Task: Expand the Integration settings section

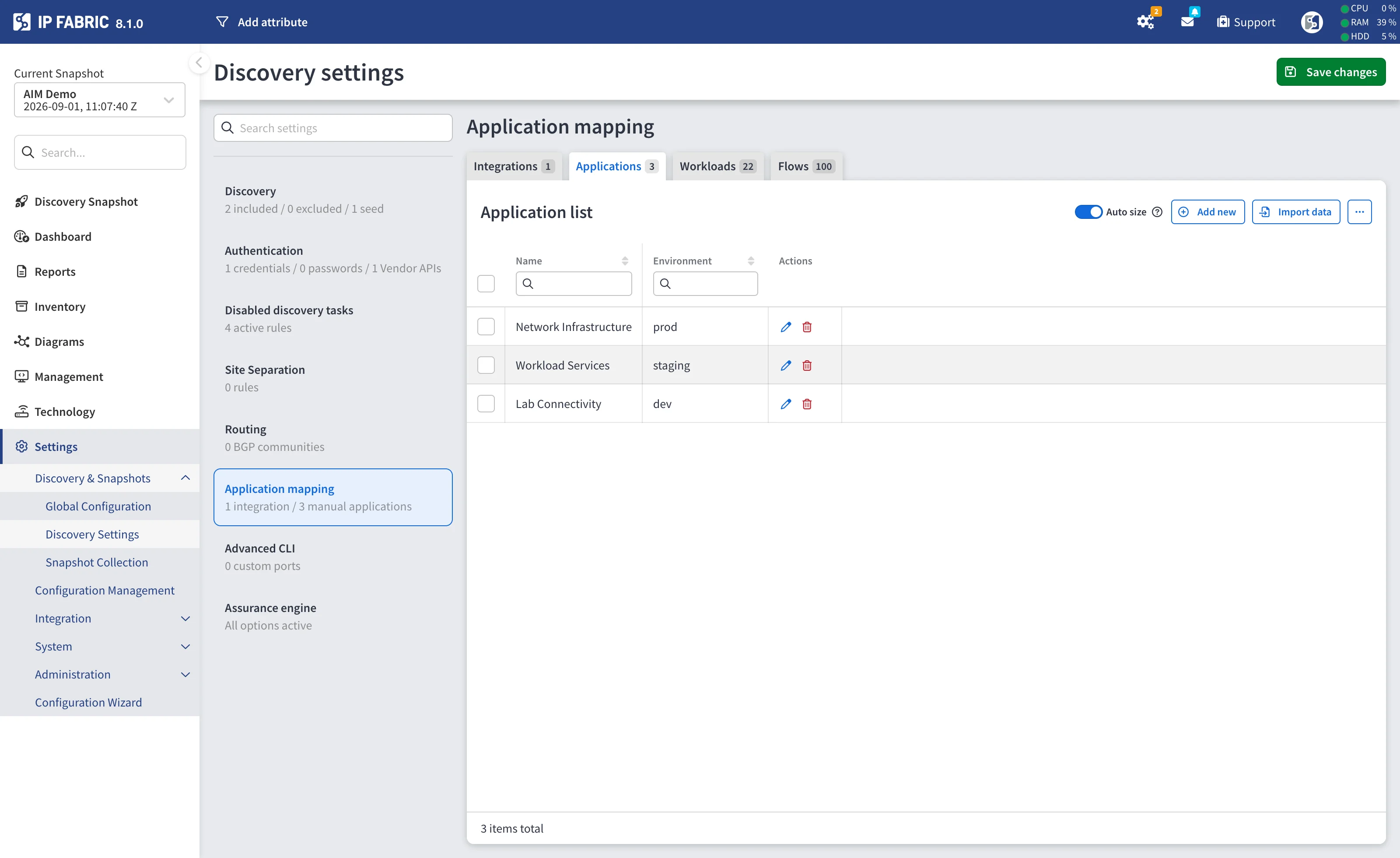Action: pyautogui.click(x=185, y=619)
